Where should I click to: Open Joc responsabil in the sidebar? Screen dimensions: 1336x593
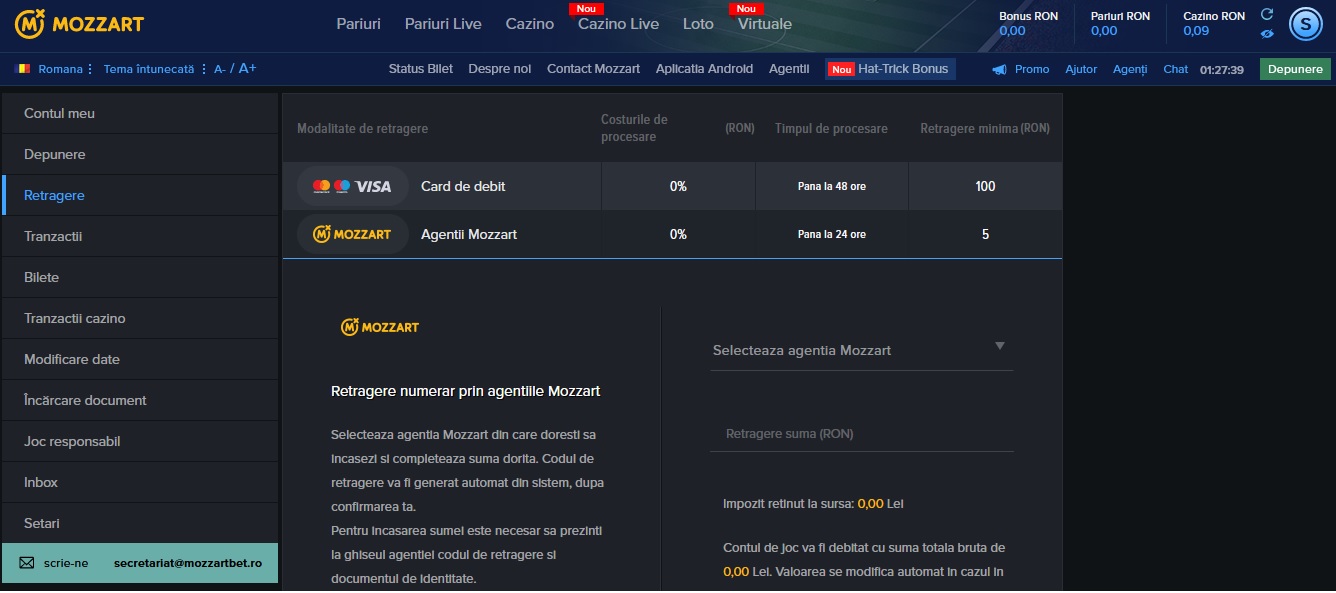140,442
